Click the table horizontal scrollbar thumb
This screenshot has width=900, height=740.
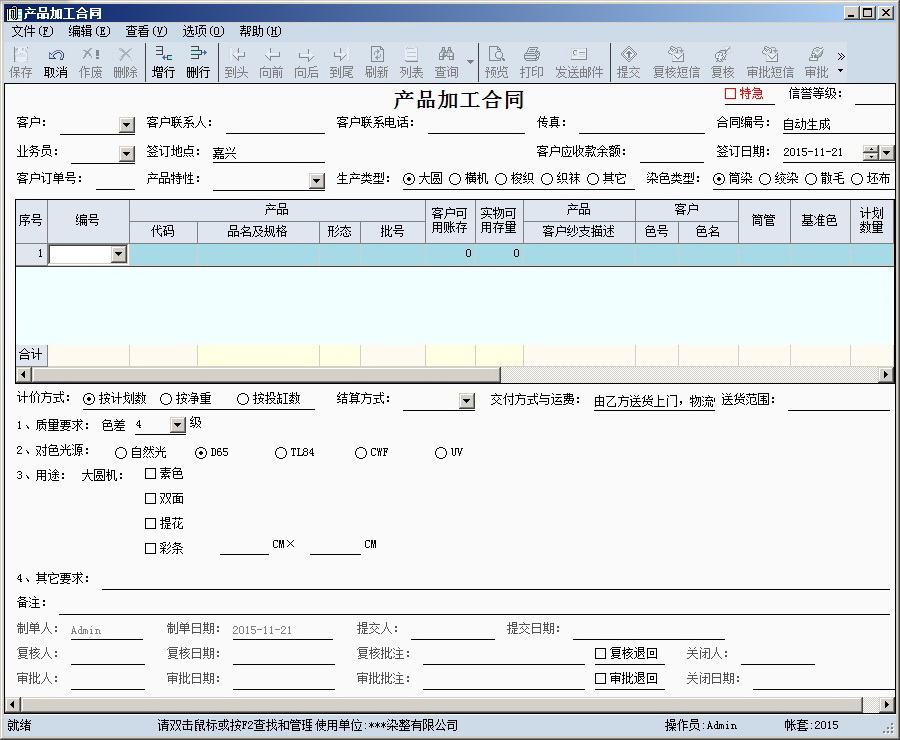266,375
